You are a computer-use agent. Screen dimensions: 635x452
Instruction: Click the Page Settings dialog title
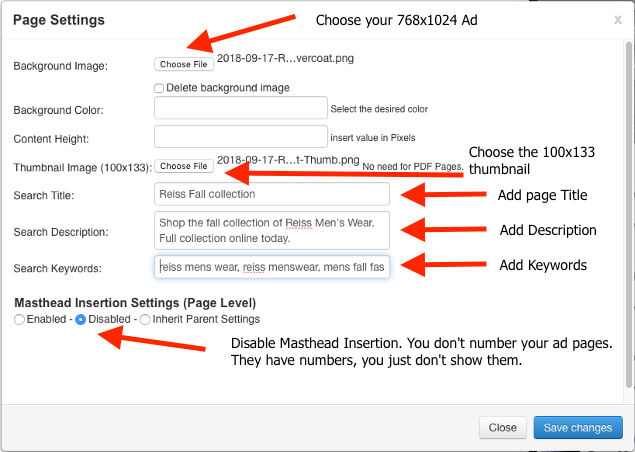pos(60,20)
